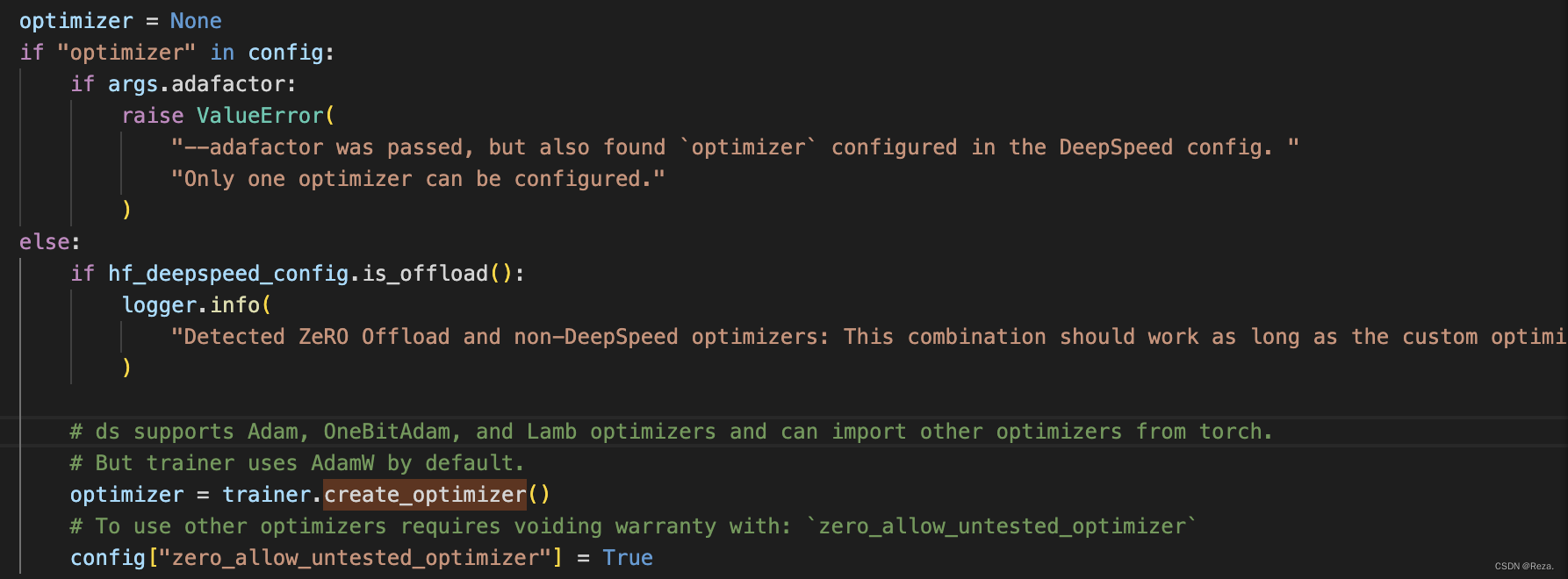
Task: Click the True value on last line
Action: (628, 558)
